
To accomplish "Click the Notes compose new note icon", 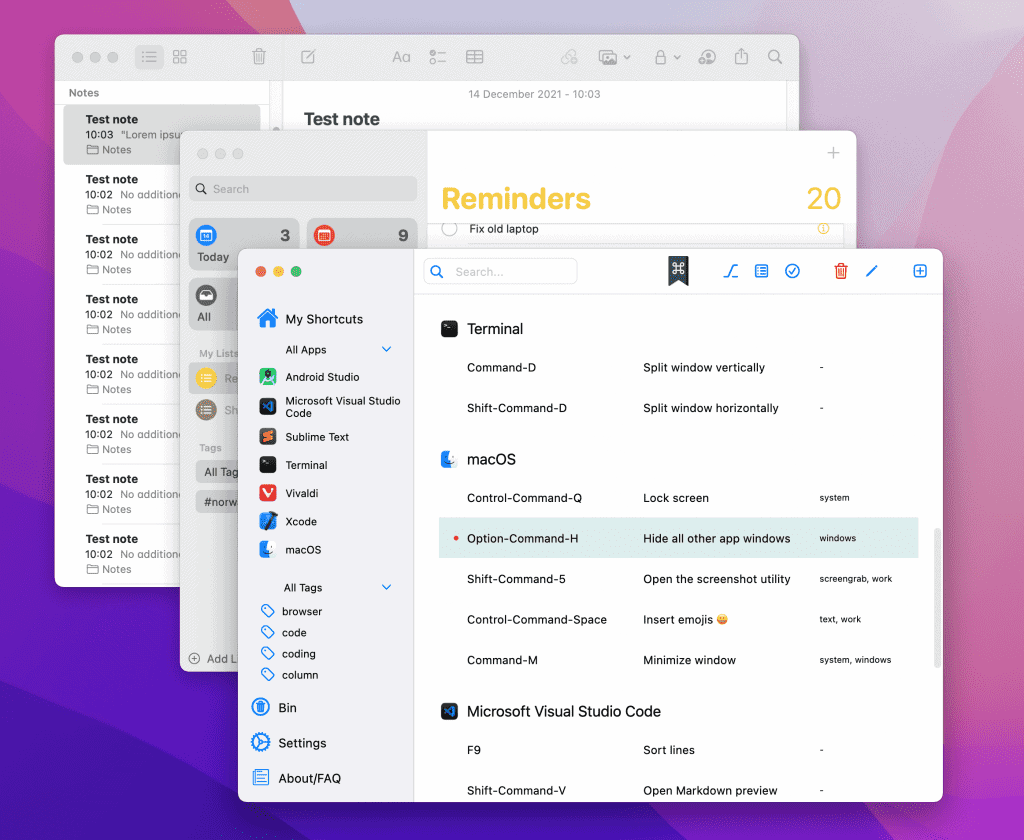I will click(x=308, y=57).
